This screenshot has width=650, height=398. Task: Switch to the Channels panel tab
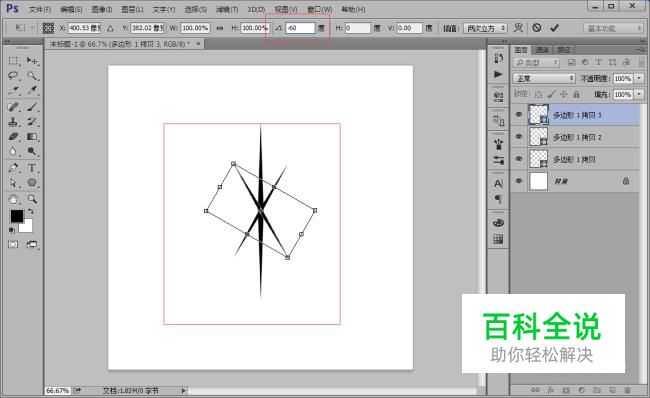[542, 50]
